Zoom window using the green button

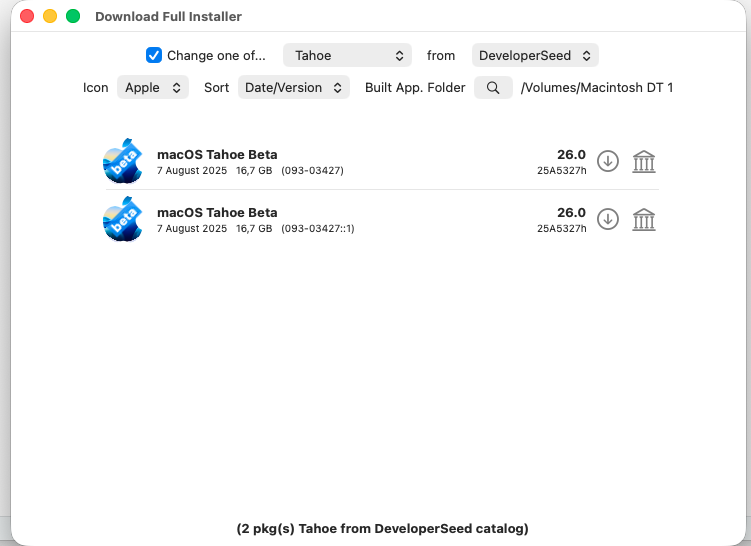click(73, 16)
